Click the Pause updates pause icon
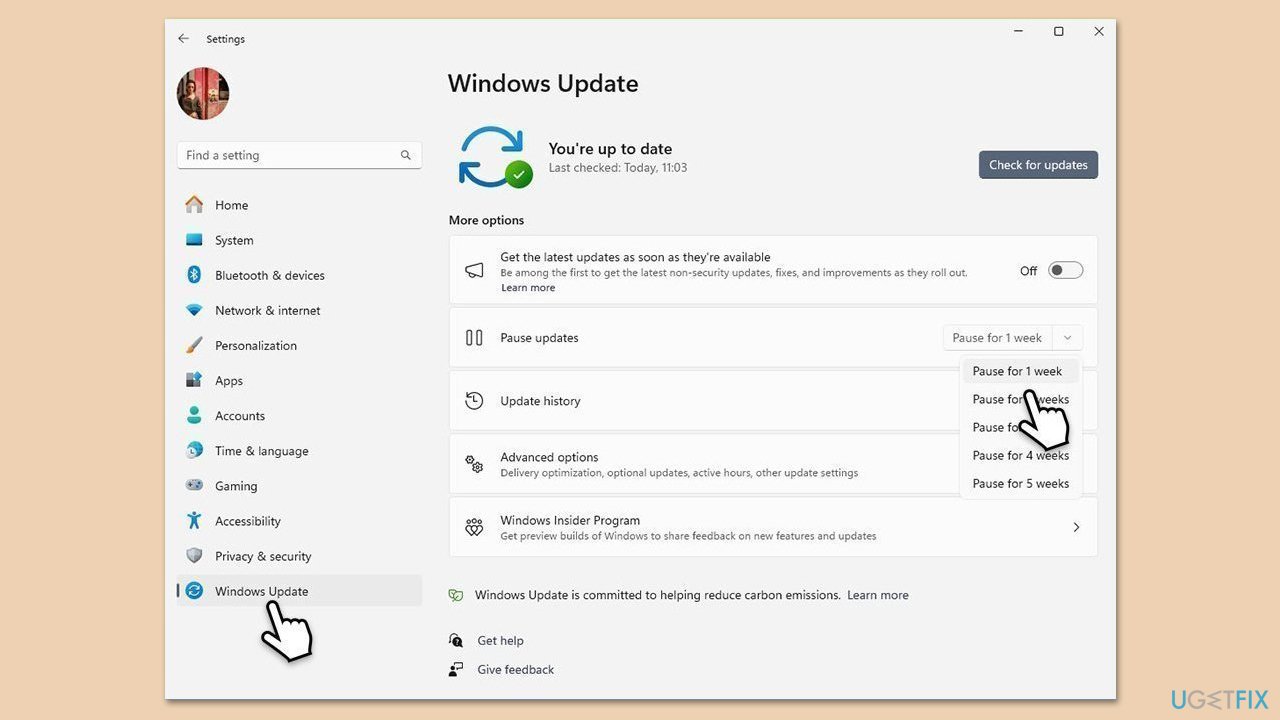1280x720 pixels. click(474, 338)
